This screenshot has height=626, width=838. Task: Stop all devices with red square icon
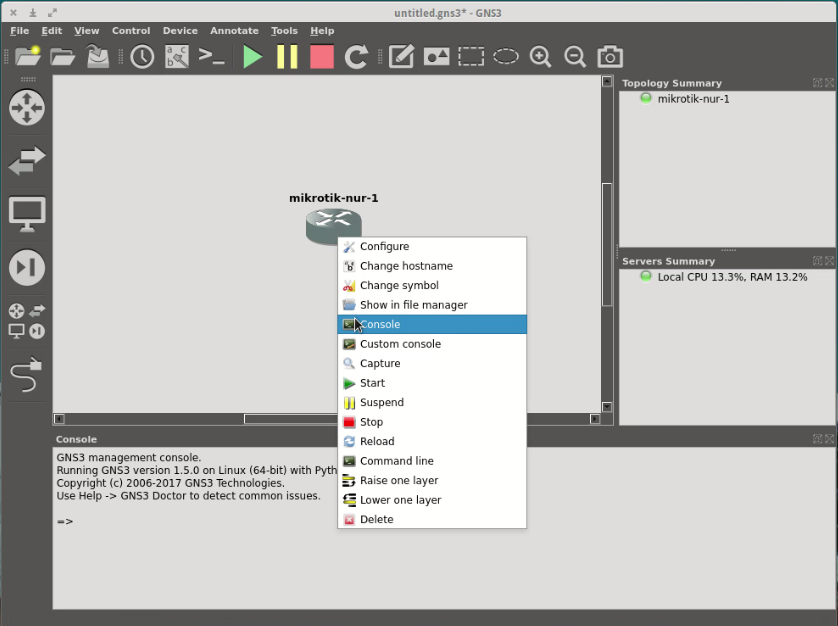pos(322,57)
